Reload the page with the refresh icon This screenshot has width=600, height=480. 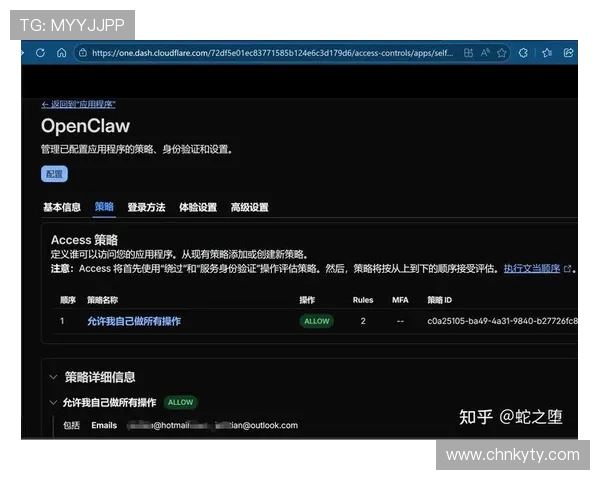click(40, 53)
